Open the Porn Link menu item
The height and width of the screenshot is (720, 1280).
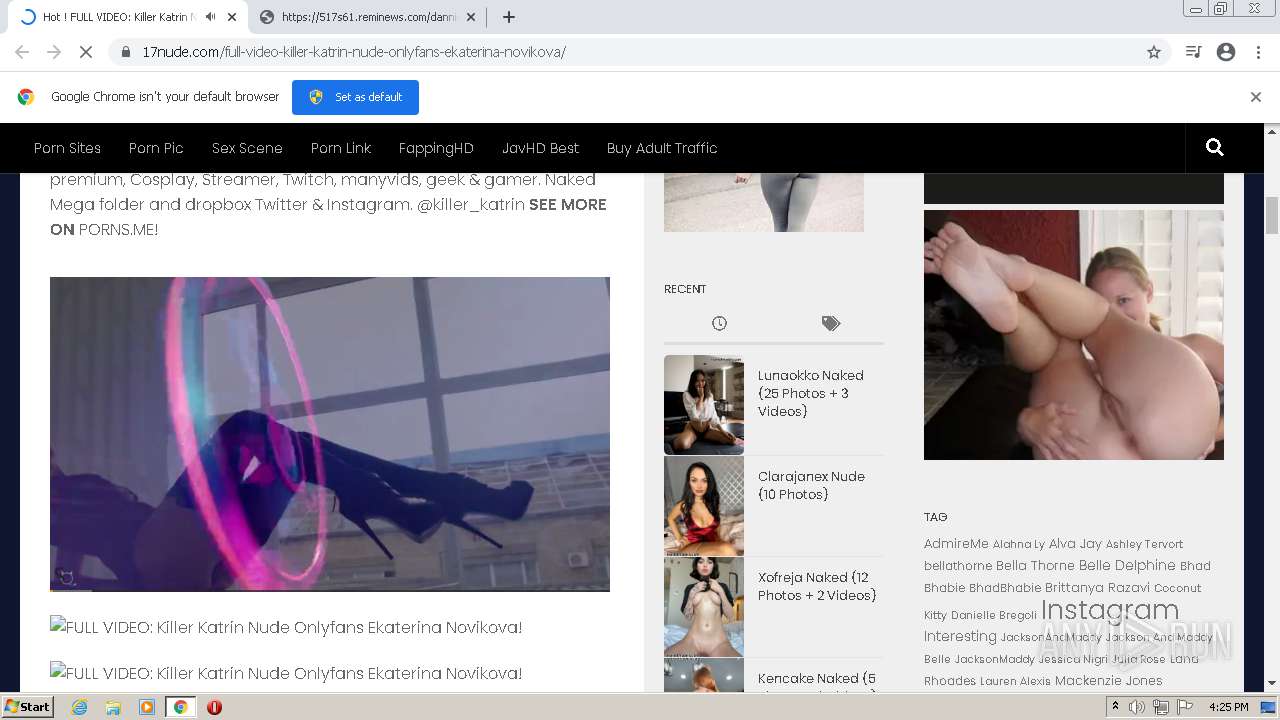(341, 148)
